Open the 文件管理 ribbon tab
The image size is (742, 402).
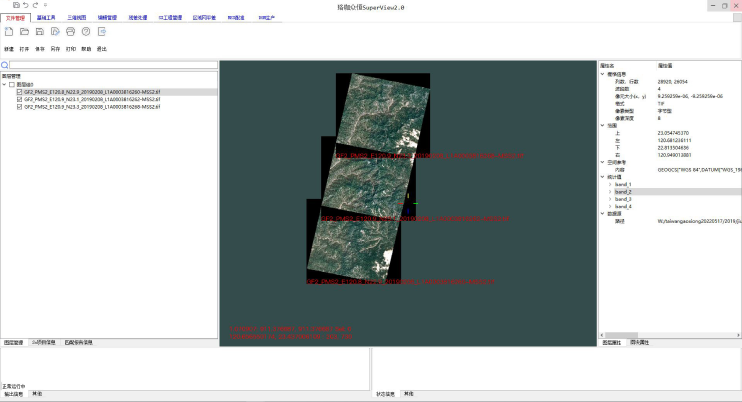15,18
